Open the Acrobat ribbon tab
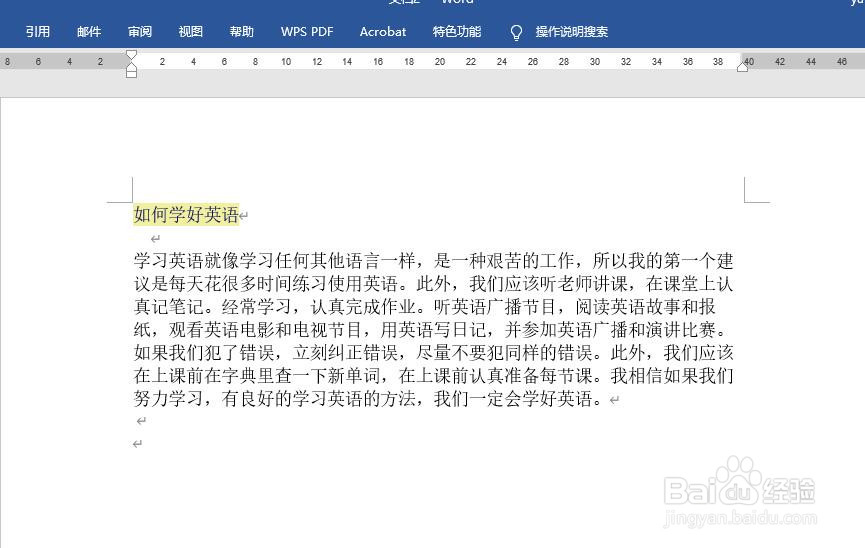This screenshot has width=865, height=548. pos(383,31)
